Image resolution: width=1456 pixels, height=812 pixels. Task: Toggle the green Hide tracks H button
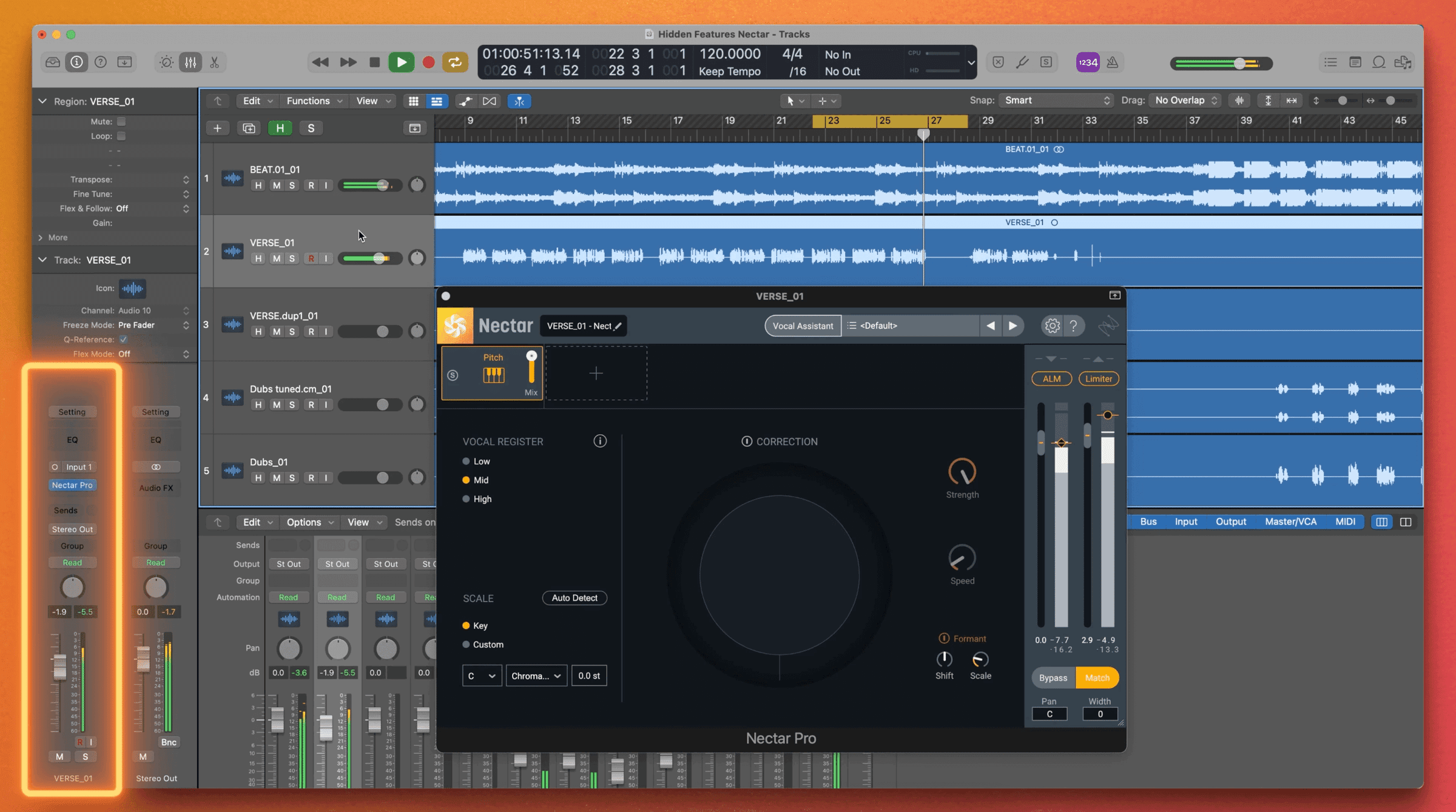pyautogui.click(x=280, y=128)
